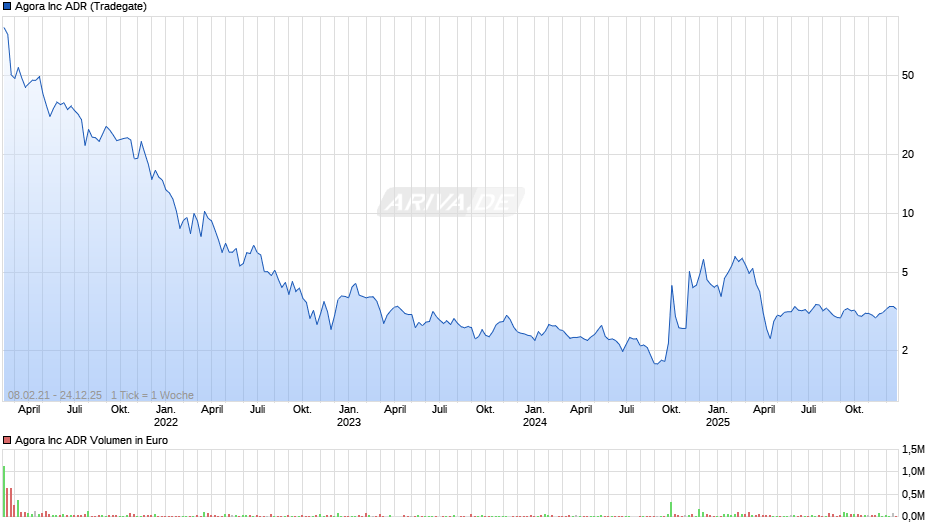Click the blue legend square for Agora Inc ADR
The width and height of the screenshot is (940, 526).
tap(7, 7)
